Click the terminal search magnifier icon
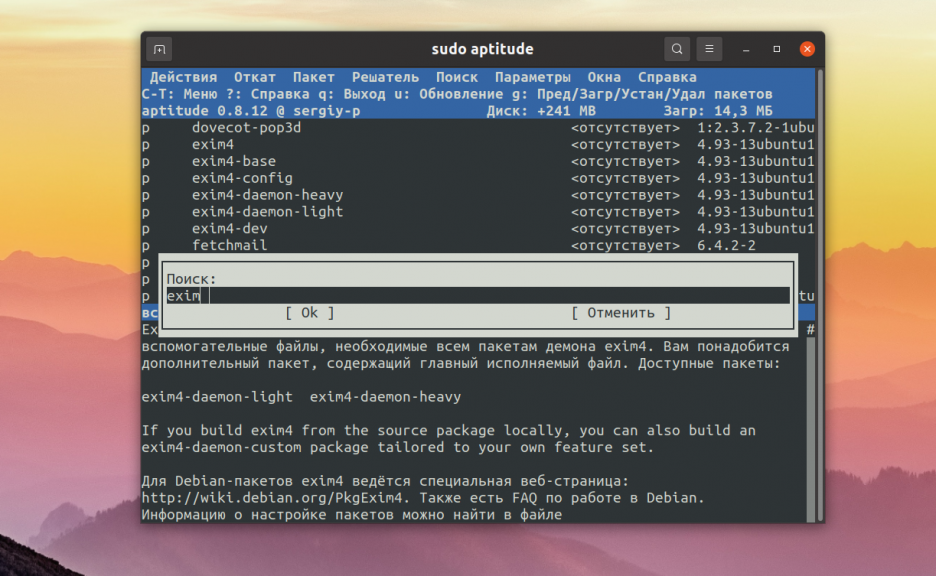 pyautogui.click(x=677, y=49)
